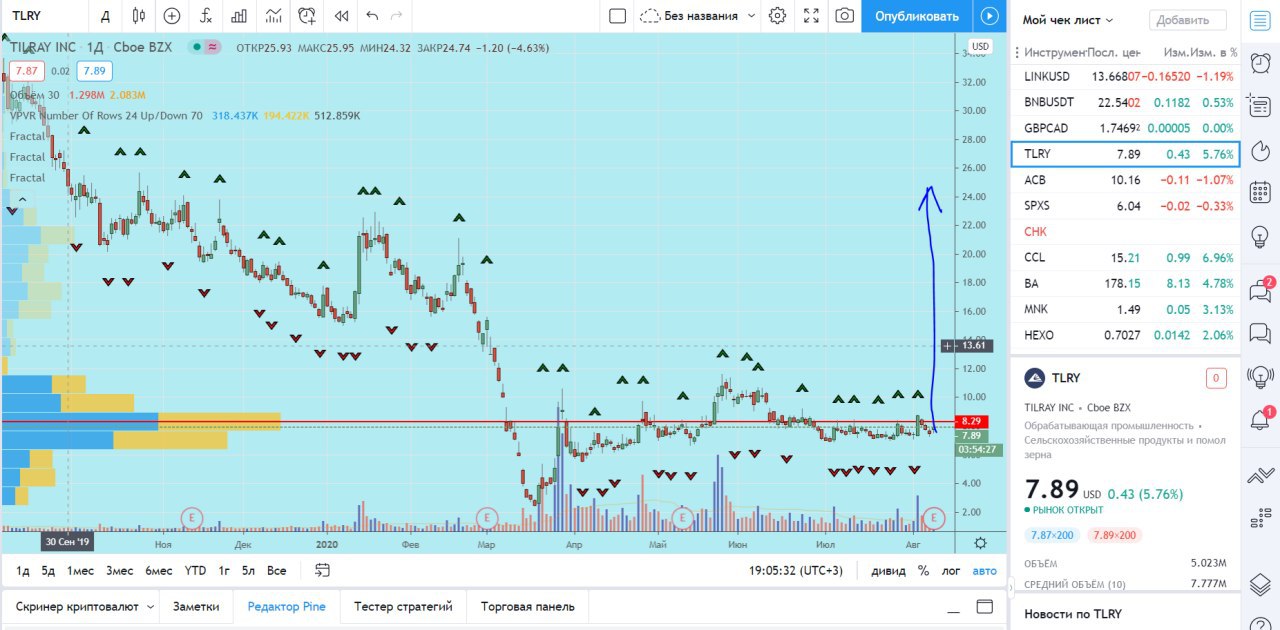Toggle percent scale mode
1280x630 pixels.
[923, 571]
